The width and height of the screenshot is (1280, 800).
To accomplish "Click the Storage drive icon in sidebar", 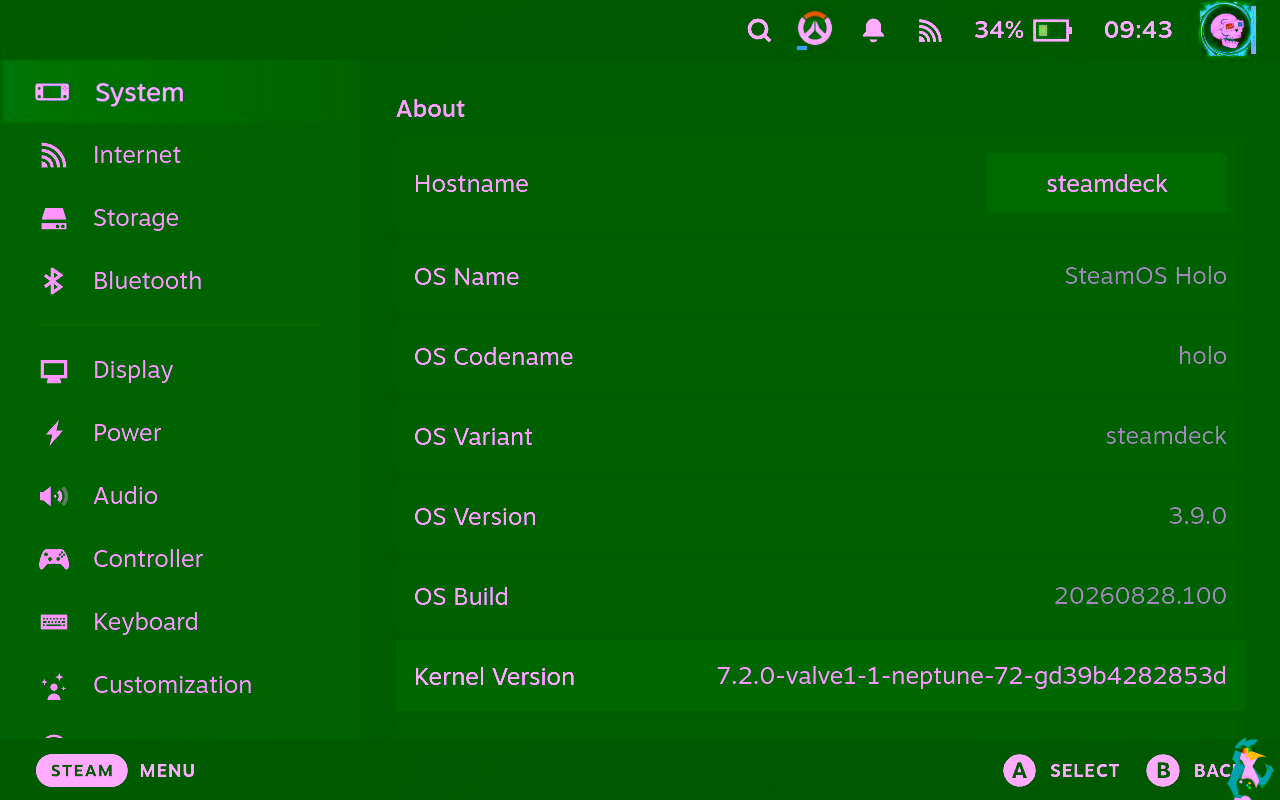I will pos(53,218).
